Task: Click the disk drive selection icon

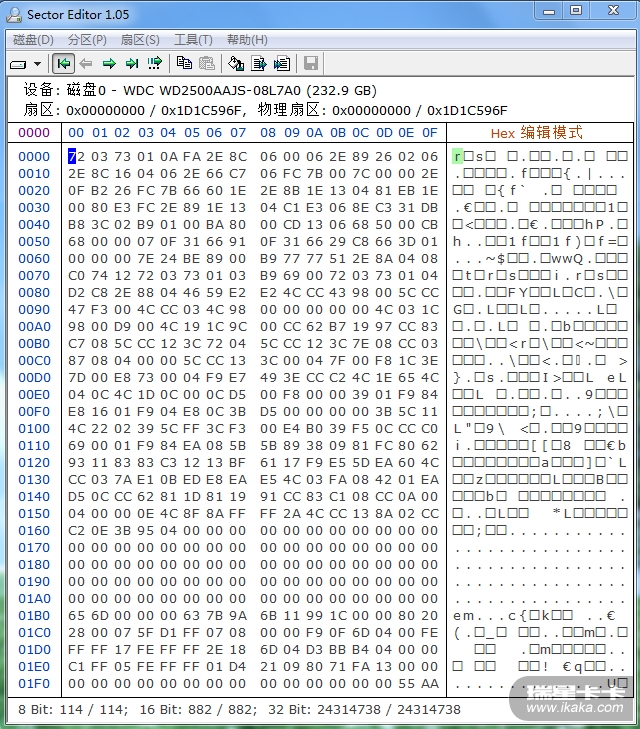Action: click(18, 64)
